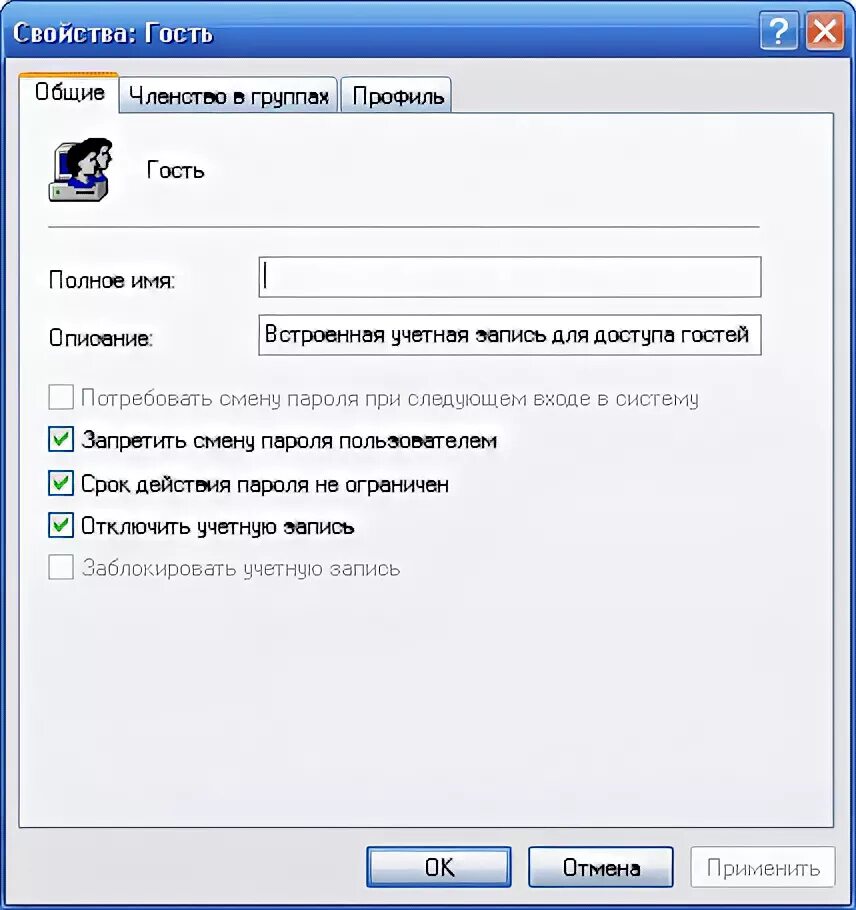Click the Отмена button
856x910 pixels.
[601, 867]
